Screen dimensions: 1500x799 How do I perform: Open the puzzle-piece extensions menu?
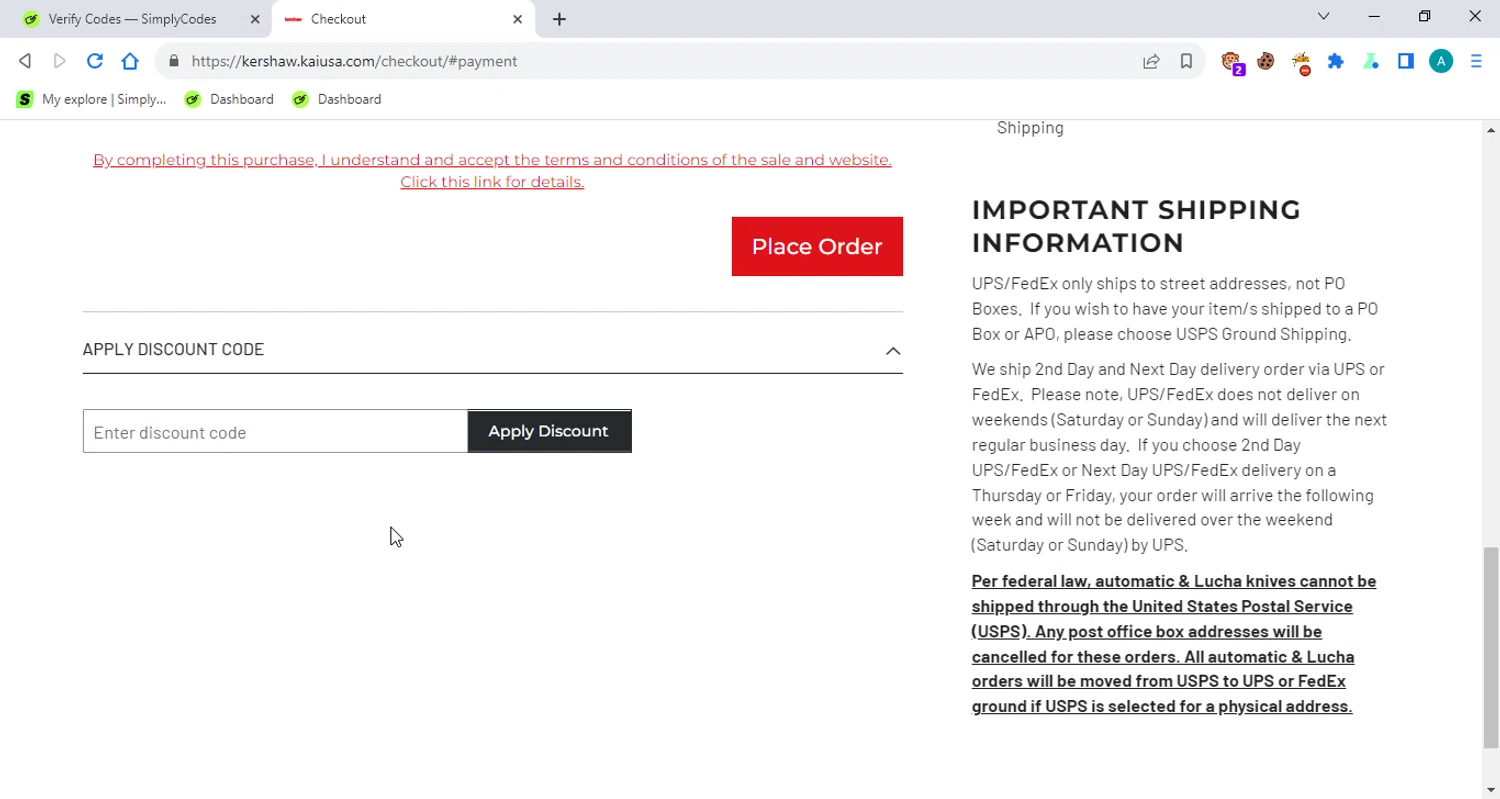[x=1336, y=61]
